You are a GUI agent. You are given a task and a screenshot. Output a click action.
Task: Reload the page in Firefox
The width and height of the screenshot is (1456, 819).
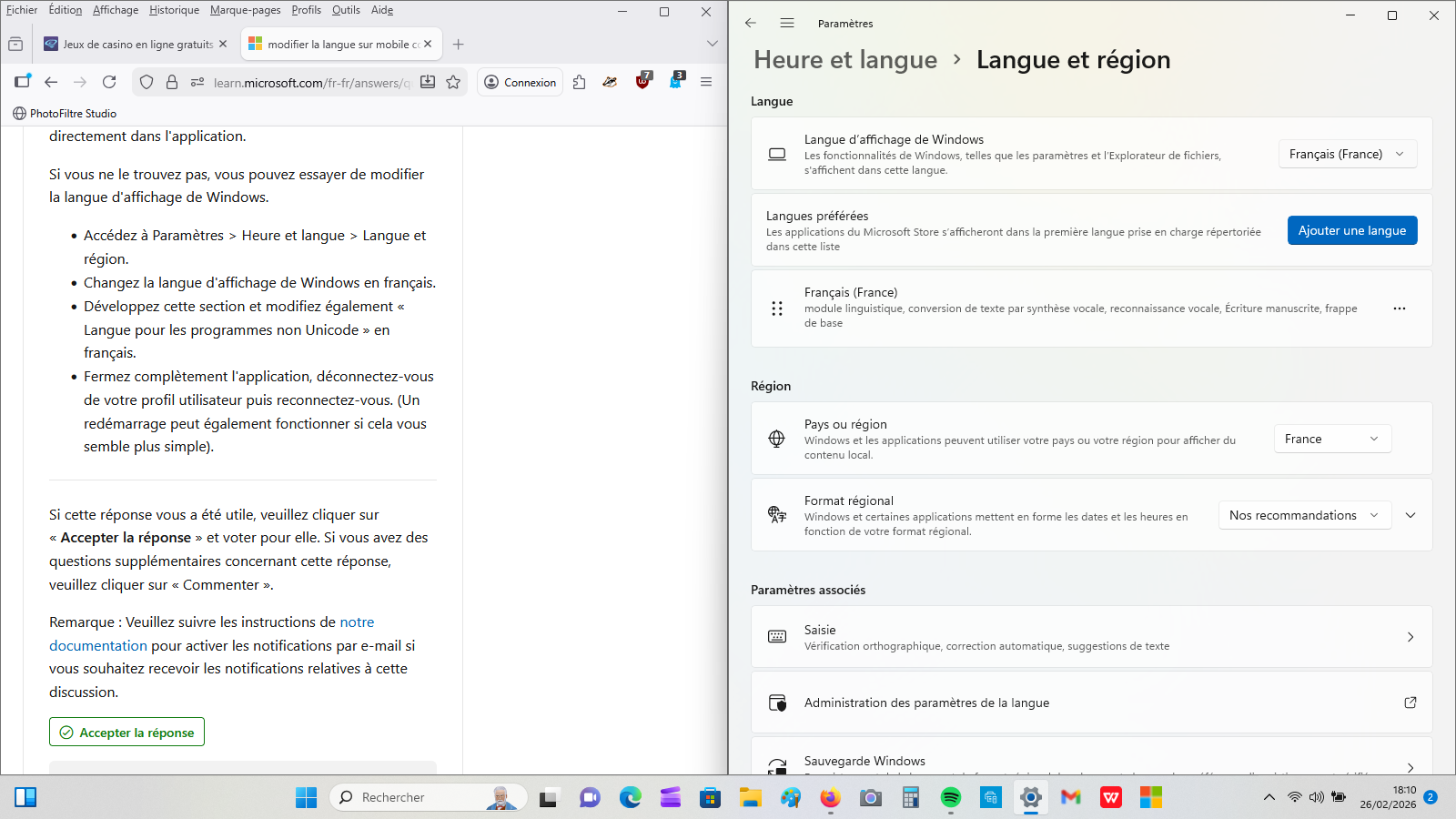coord(109,82)
